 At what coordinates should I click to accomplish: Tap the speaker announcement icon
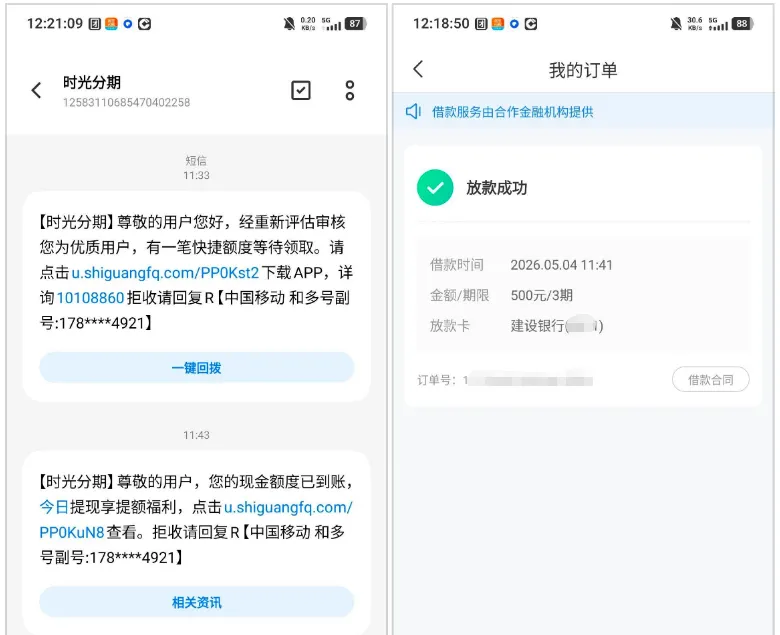[x=413, y=111]
